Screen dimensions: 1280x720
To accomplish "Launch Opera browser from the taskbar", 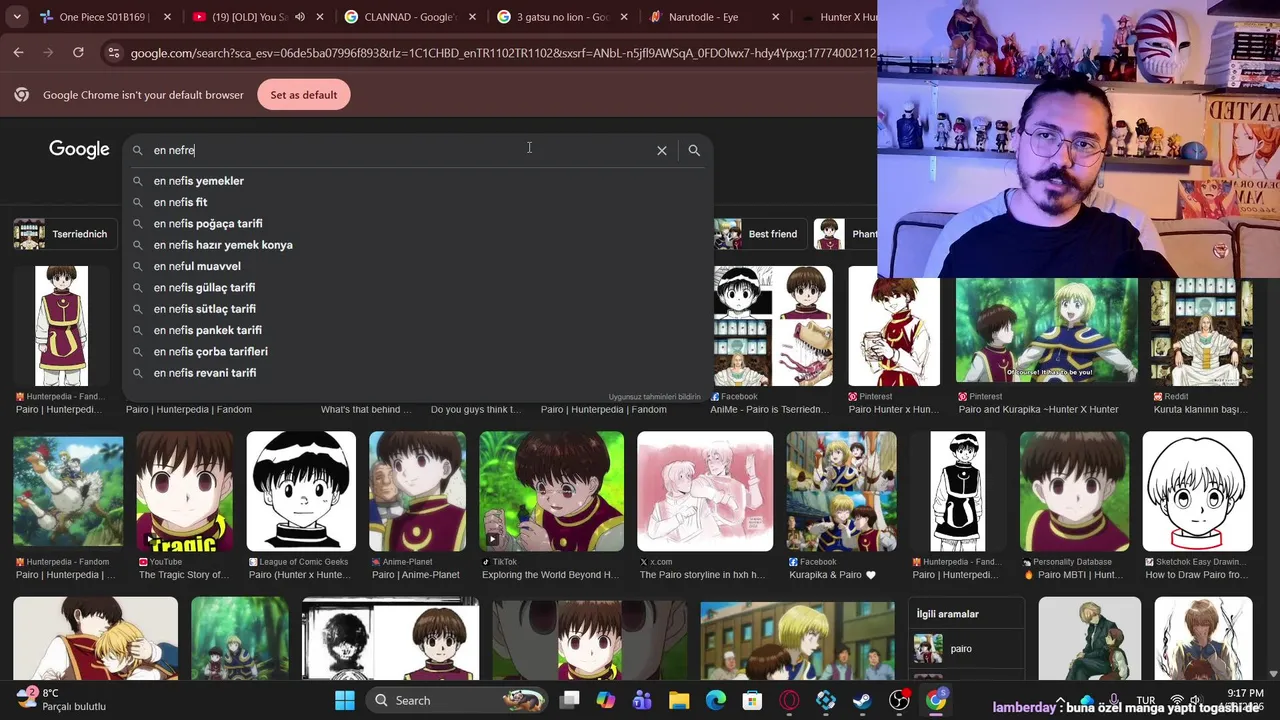I will (789, 700).
